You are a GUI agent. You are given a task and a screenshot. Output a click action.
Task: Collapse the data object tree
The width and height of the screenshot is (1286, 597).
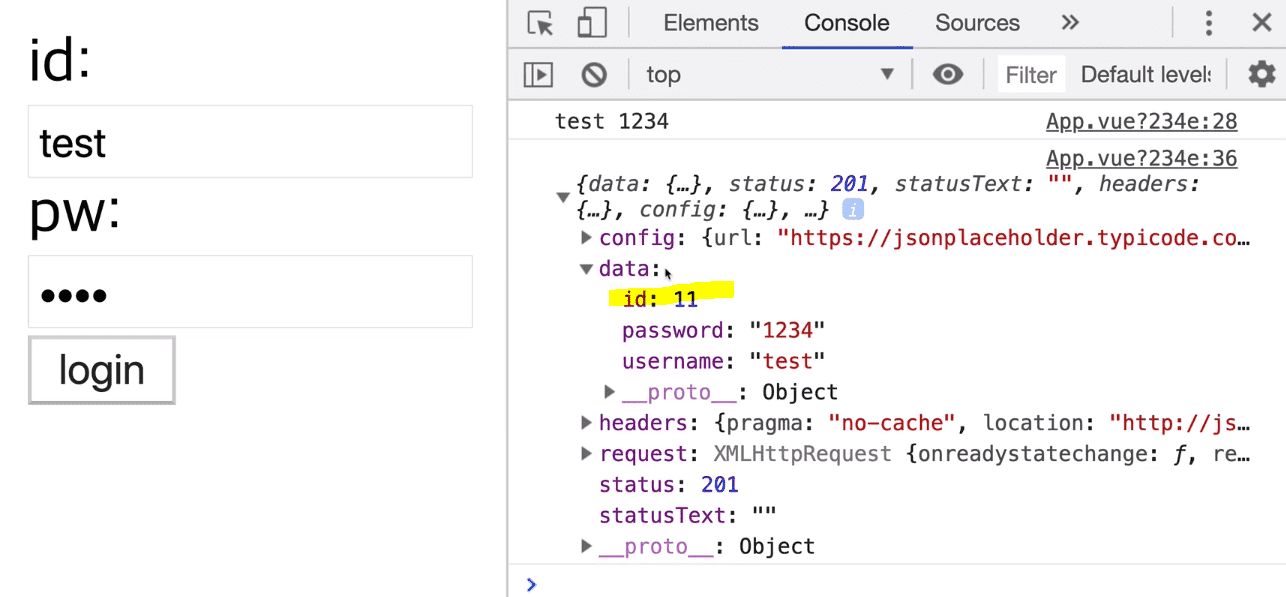point(587,269)
